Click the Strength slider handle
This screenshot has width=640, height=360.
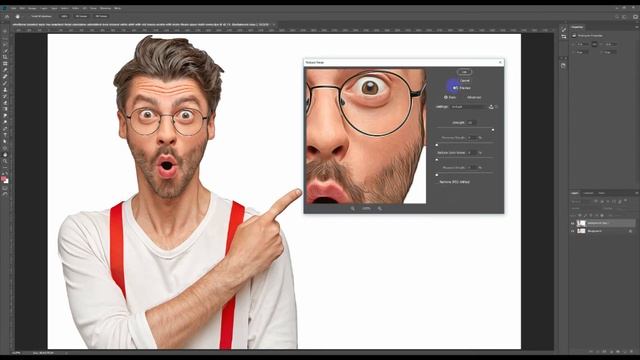[x=493, y=130]
